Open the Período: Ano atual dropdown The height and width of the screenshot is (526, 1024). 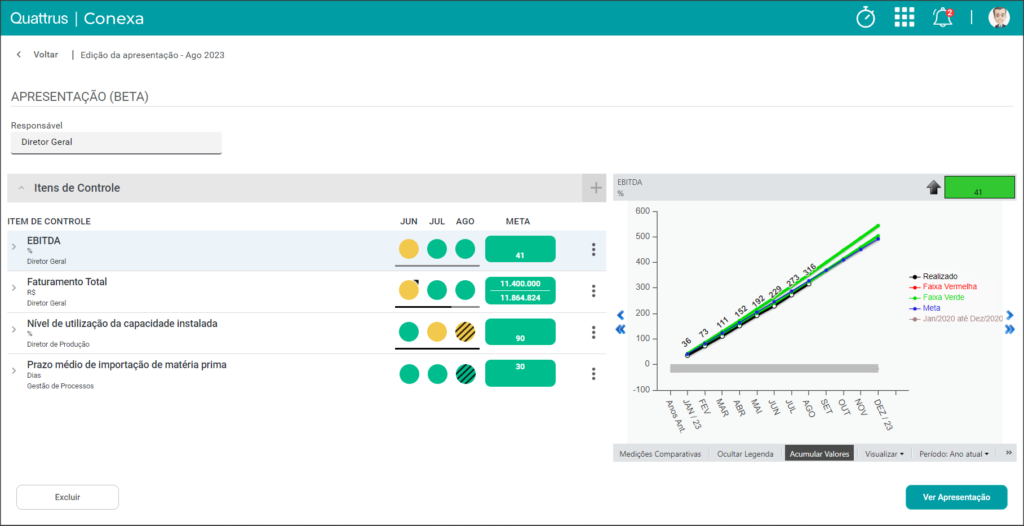point(953,453)
